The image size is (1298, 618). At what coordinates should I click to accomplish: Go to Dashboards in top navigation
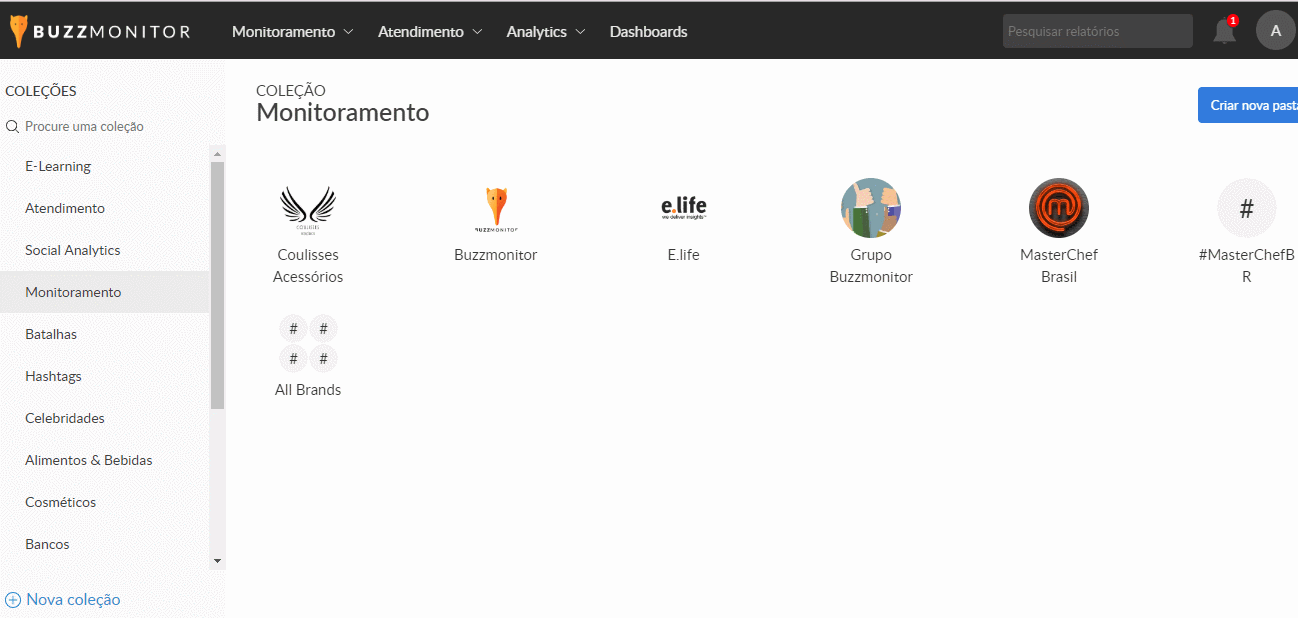tap(648, 31)
